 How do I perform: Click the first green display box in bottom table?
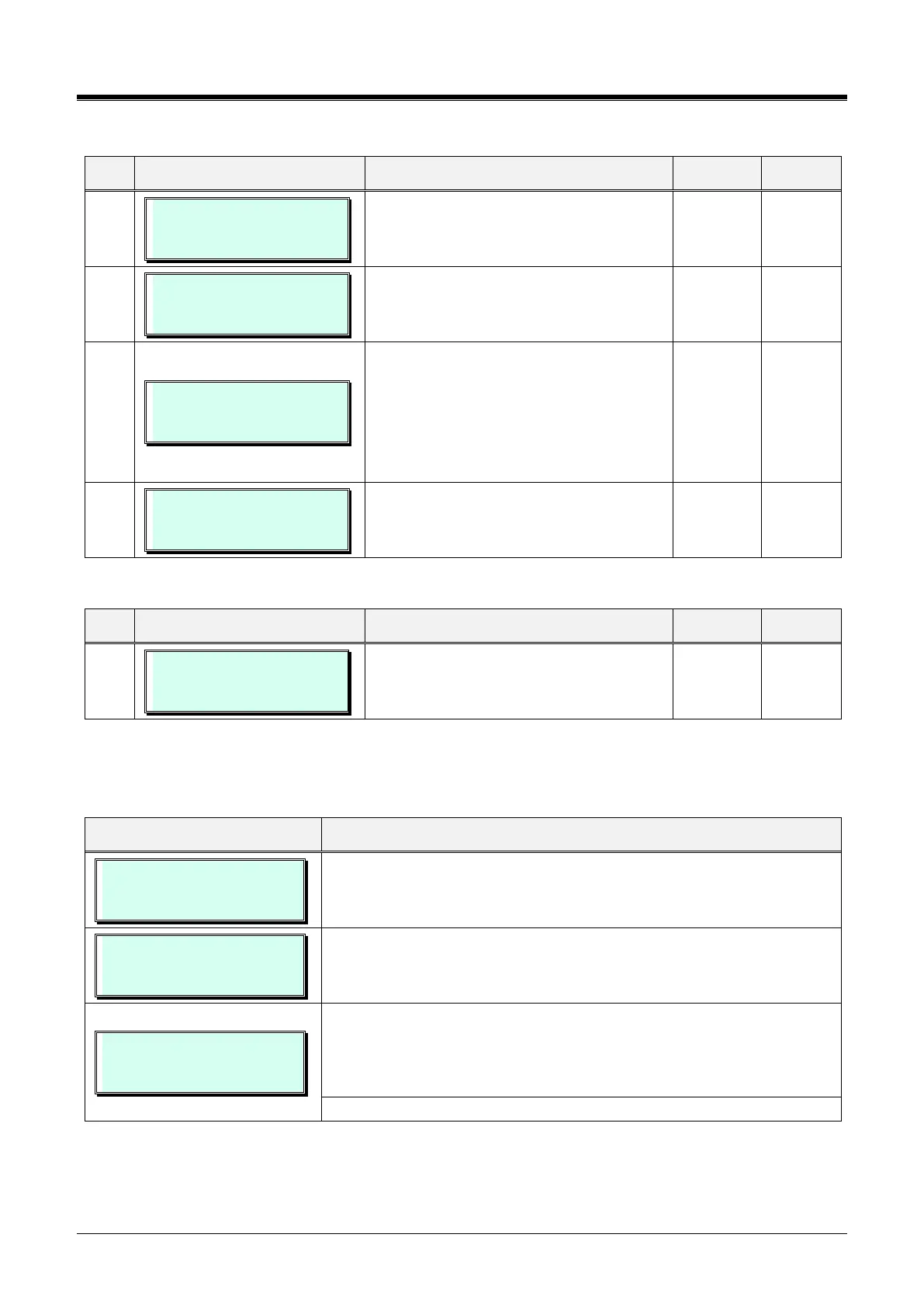(x=200, y=889)
